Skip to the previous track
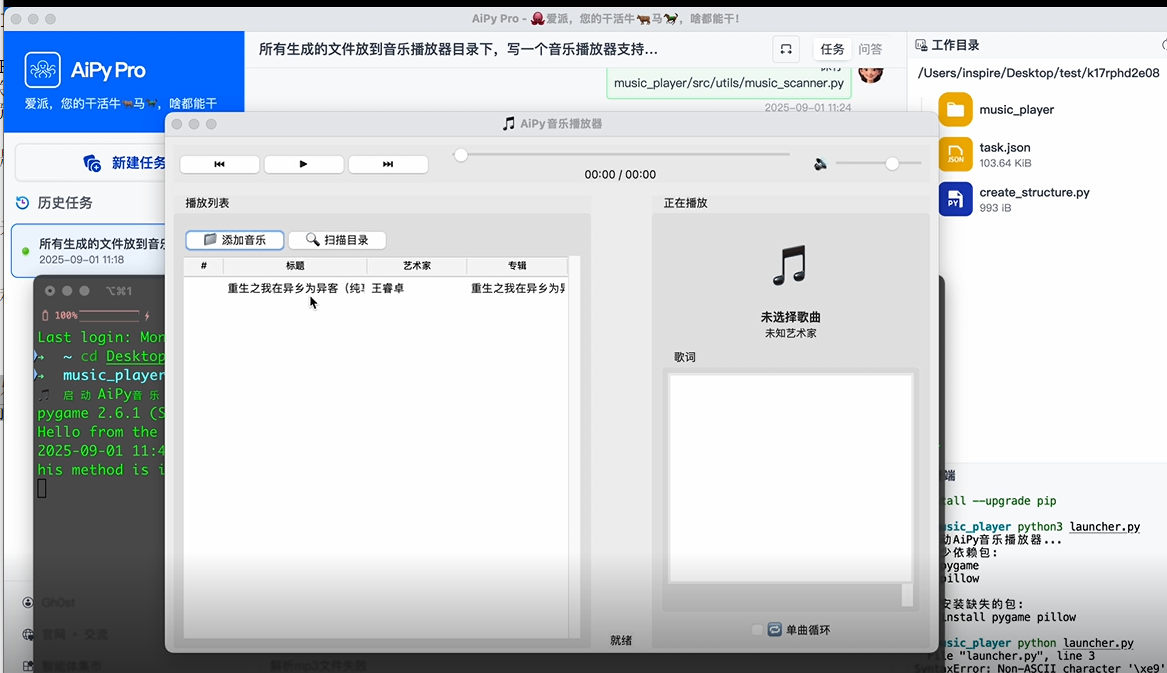This screenshot has width=1167, height=673. (220, 164)
